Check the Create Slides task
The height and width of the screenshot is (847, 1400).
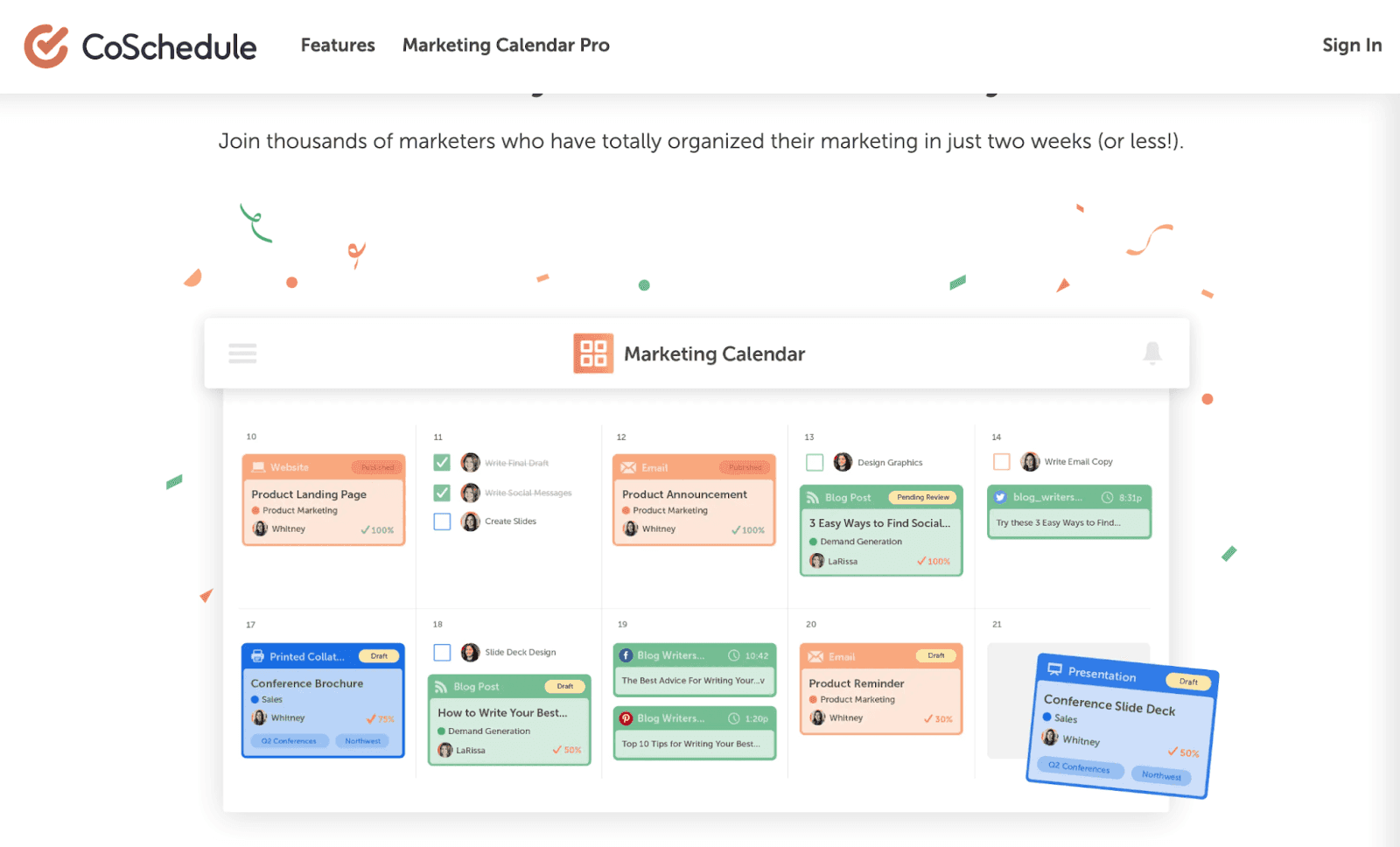[x=442, y=521]
